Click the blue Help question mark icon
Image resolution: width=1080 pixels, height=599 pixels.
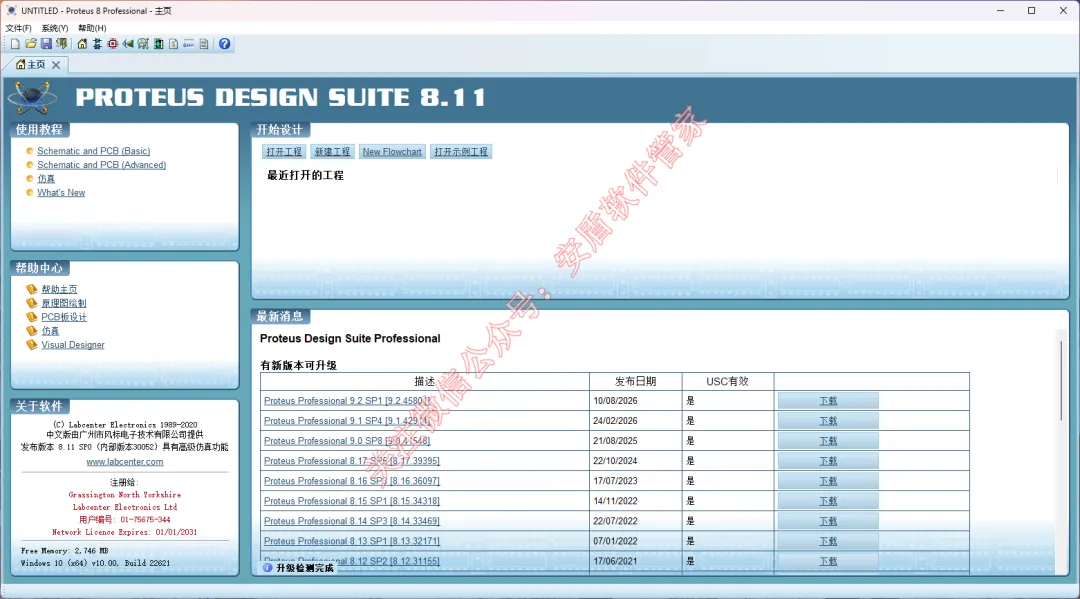click(x=225, y=44)
